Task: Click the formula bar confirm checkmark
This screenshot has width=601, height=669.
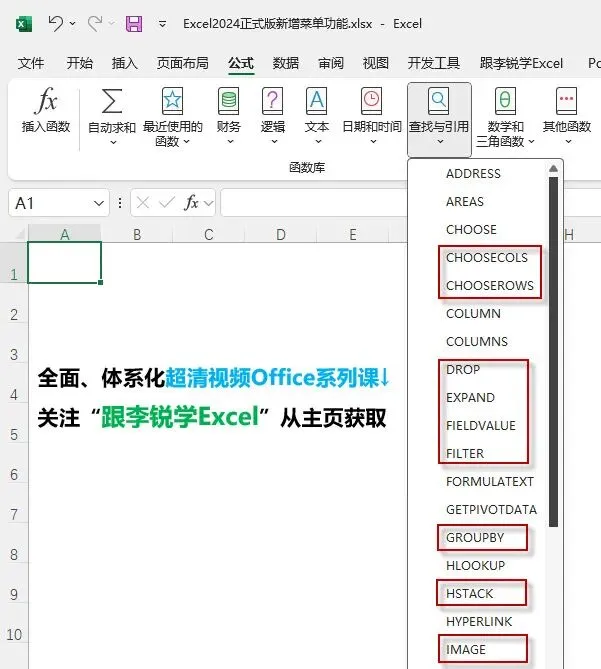Action: coord(166,203)
